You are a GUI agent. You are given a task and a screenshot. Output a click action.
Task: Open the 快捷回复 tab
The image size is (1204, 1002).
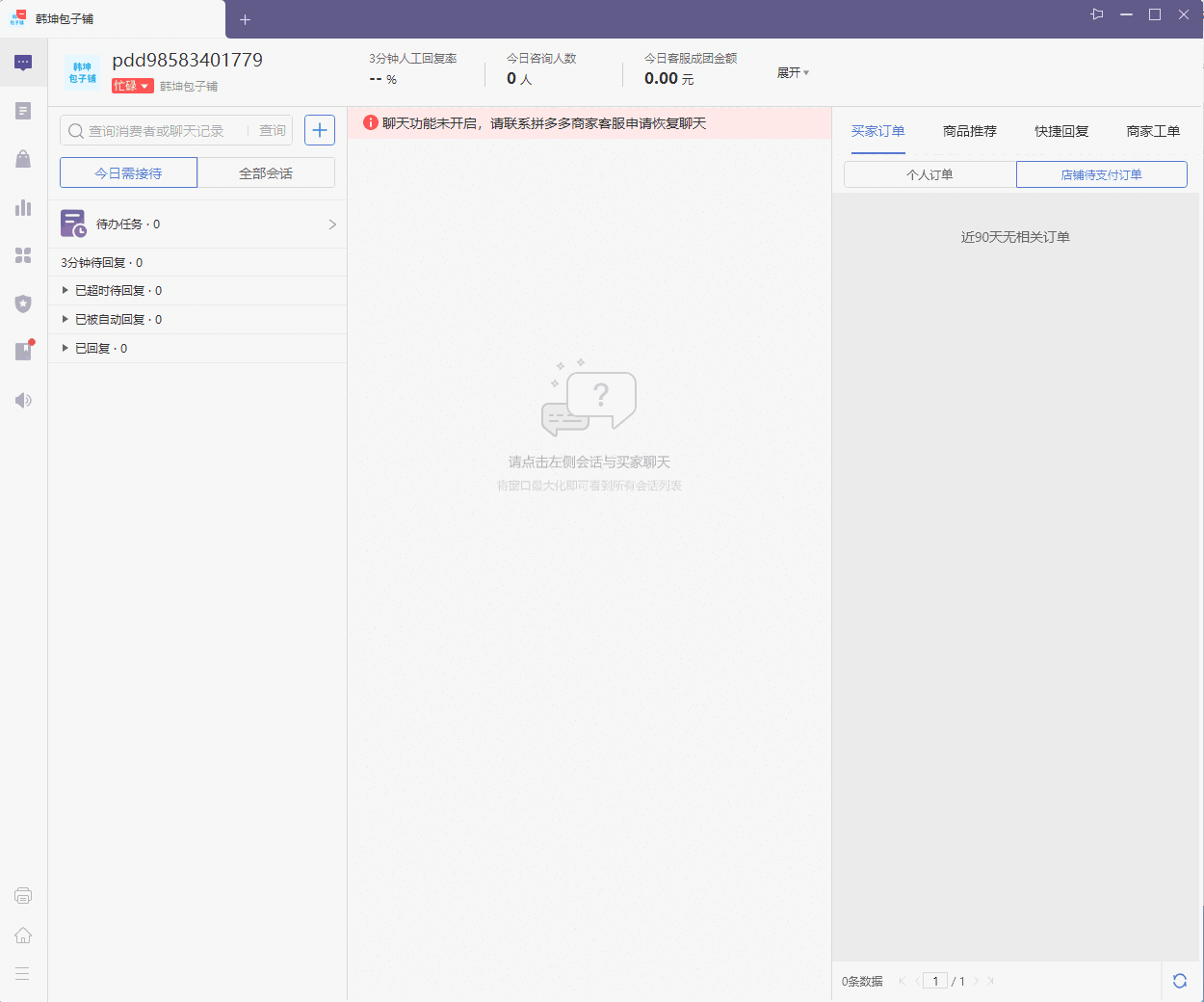(x=1060, y=131)
